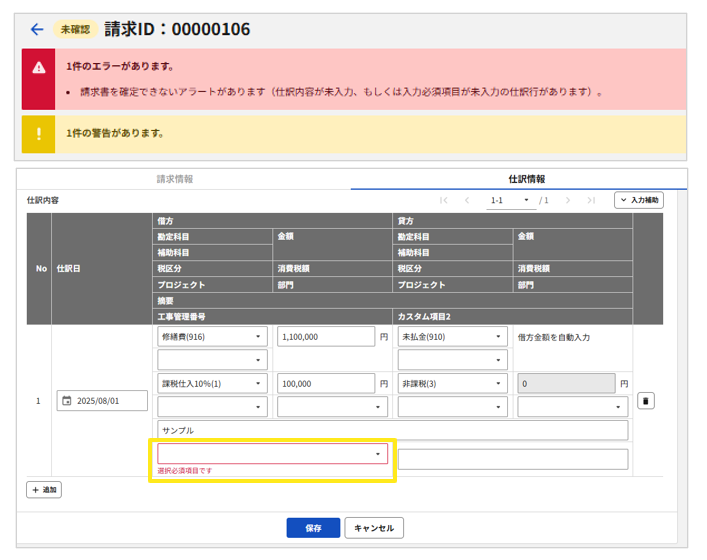Switch to the 請求情報 tab

click(x=175, y=179)
